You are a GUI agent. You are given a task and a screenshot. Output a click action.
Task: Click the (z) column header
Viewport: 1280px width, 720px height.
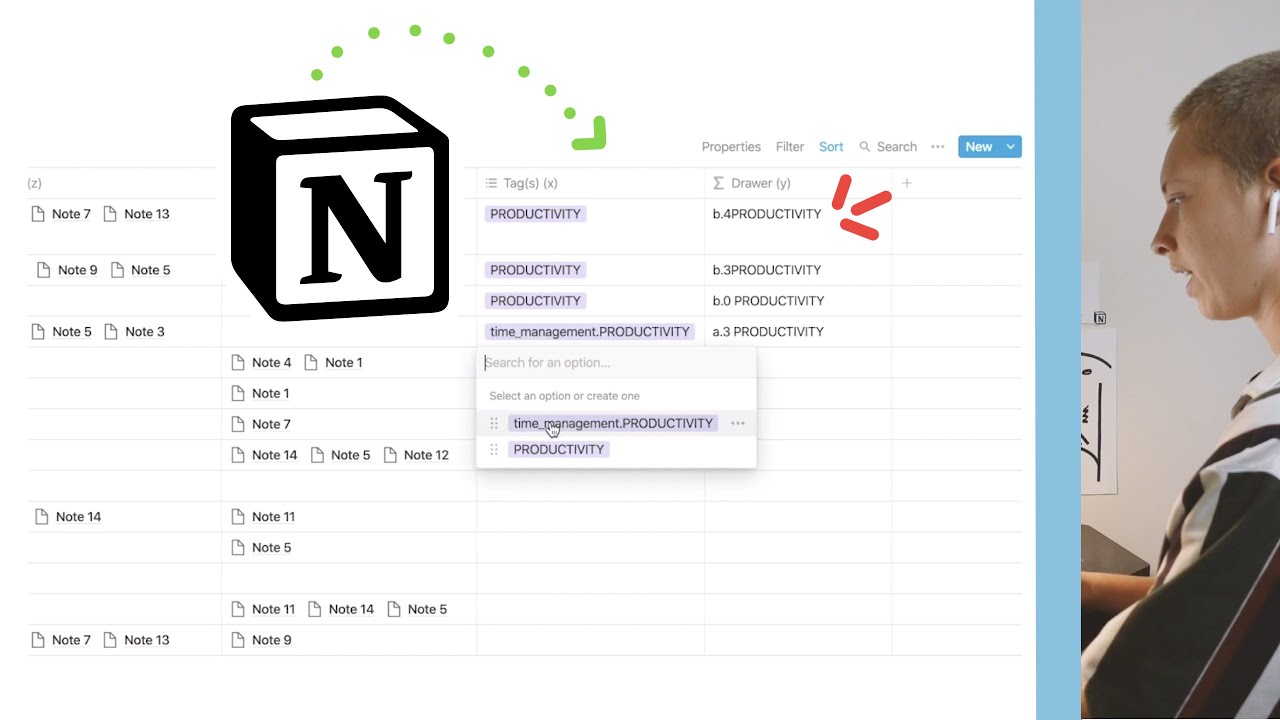[34, 183]
